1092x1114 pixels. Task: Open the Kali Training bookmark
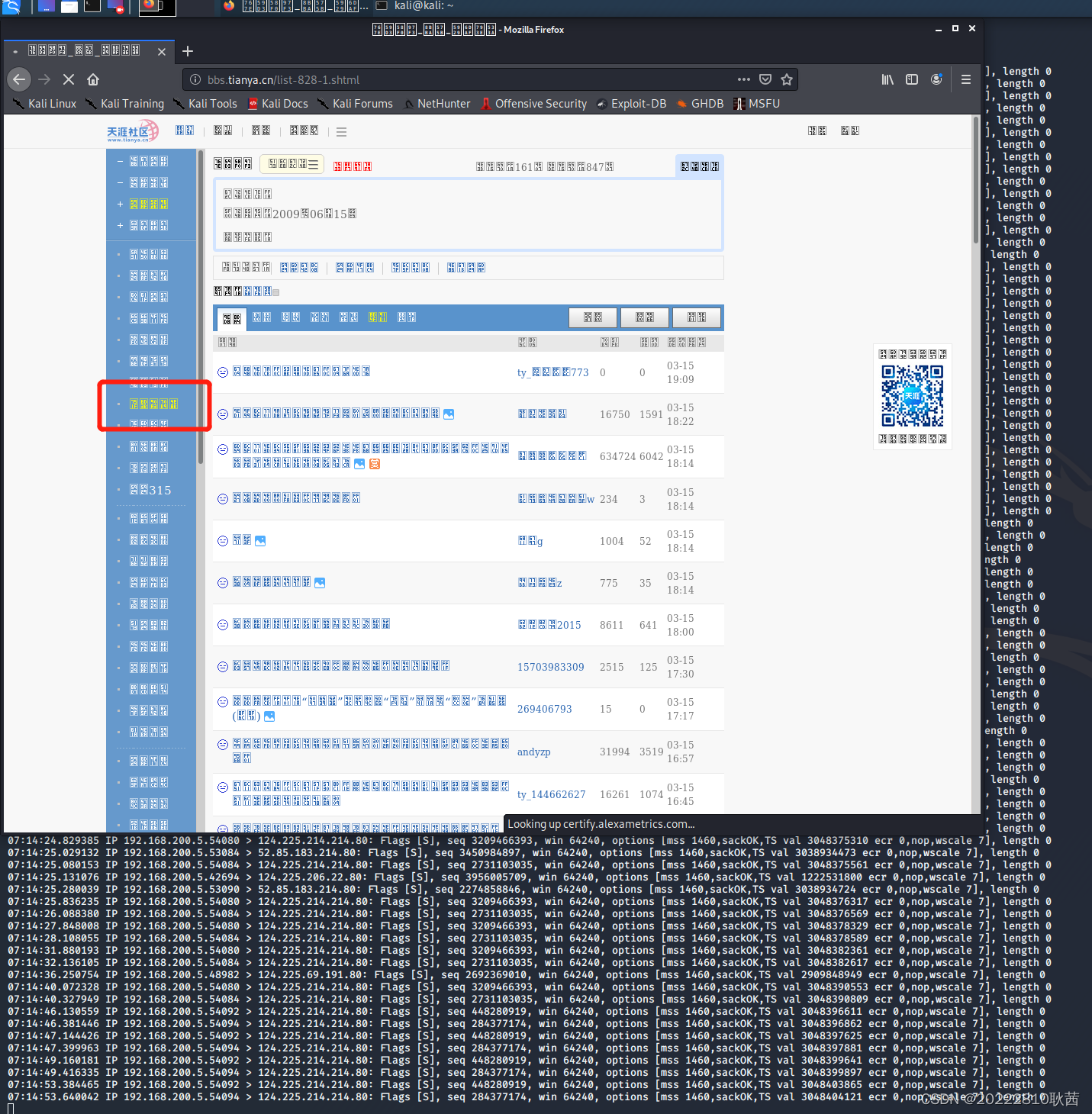(124, 104)
